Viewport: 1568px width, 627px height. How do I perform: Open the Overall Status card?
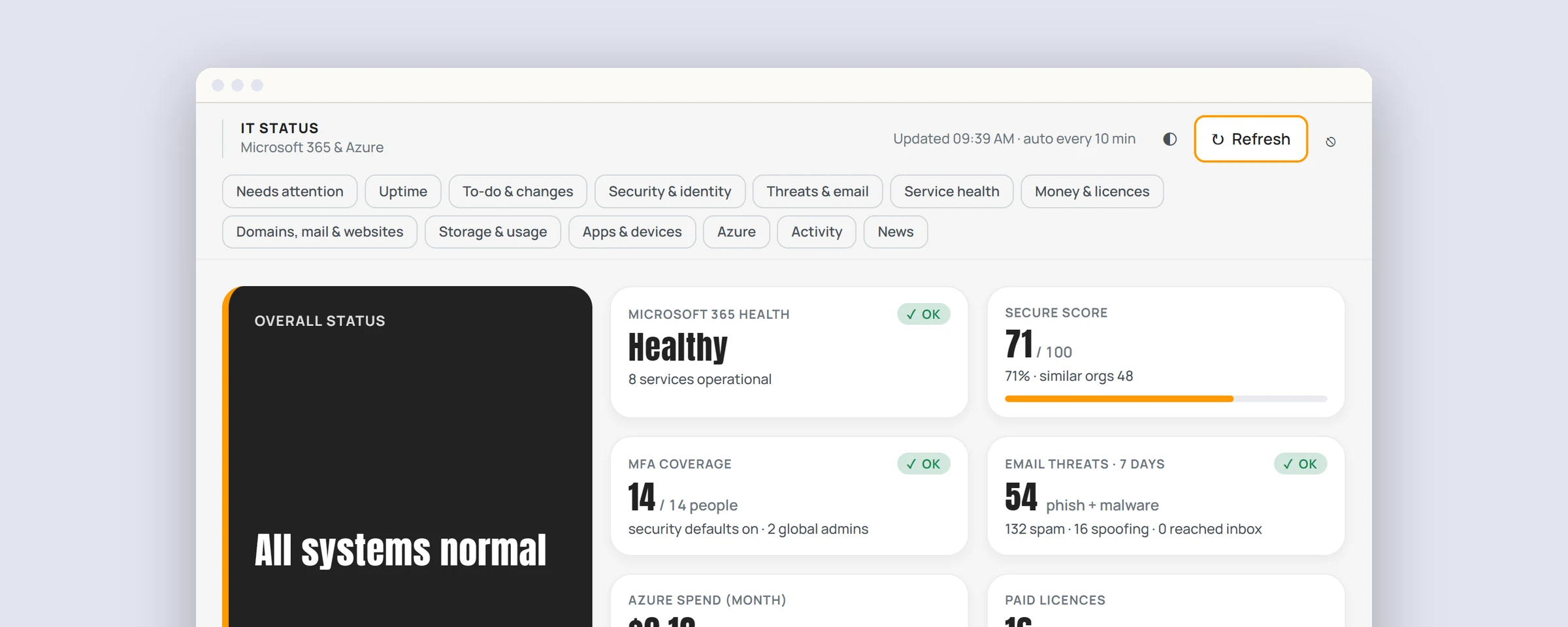tap(407, 457)
